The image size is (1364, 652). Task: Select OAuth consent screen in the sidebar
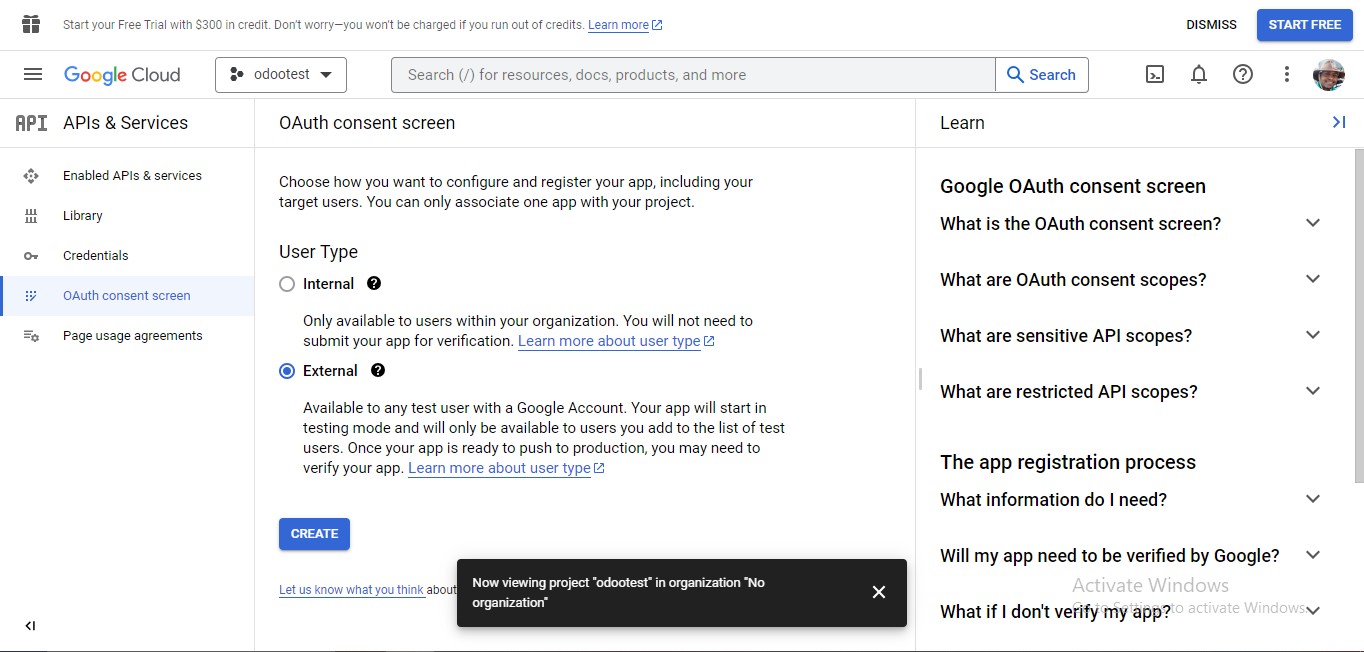click(x=127, y=296)
